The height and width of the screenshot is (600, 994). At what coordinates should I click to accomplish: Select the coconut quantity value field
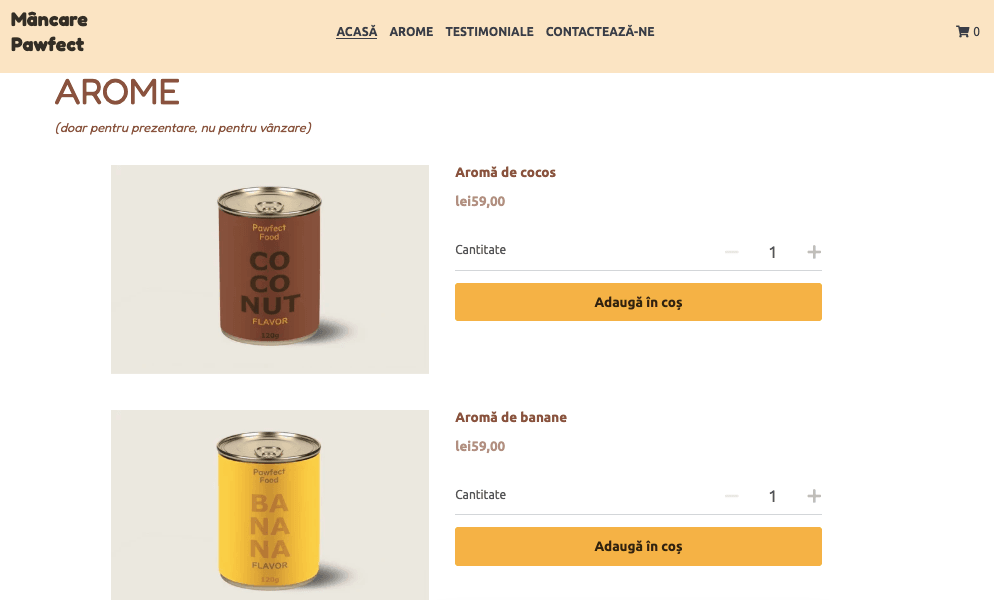(x=772, y=252)
